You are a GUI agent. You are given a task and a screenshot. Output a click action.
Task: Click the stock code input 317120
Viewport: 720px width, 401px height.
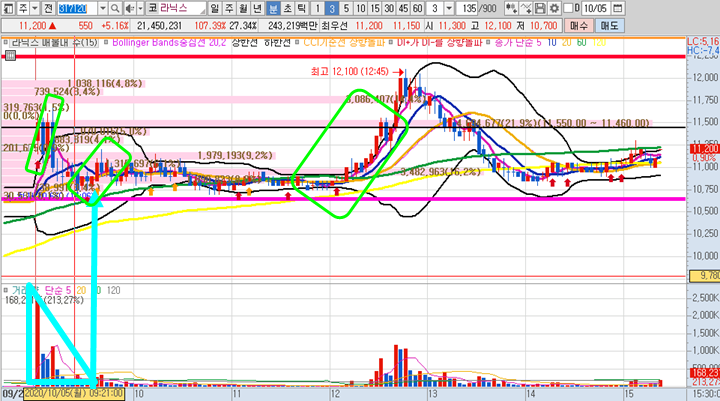pos(77,8)
